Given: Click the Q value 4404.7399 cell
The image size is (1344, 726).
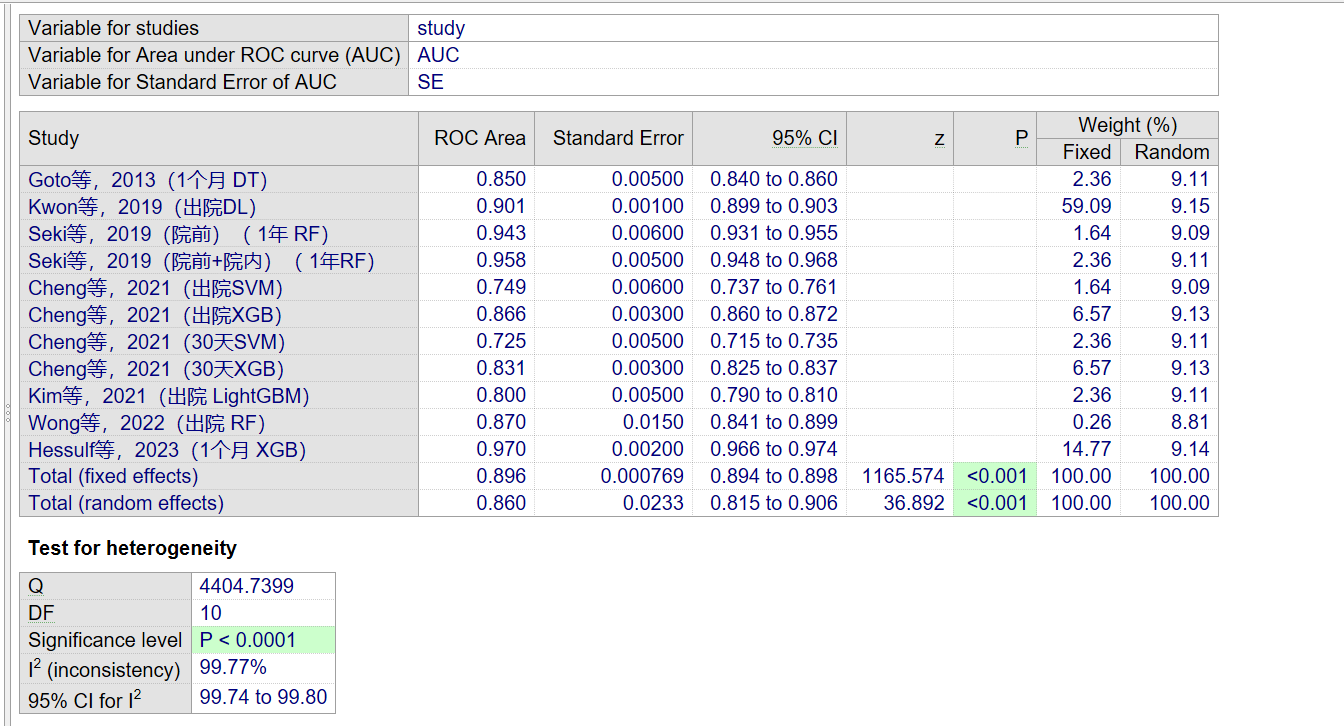Looking at the screenshot, I should point(246,586).
